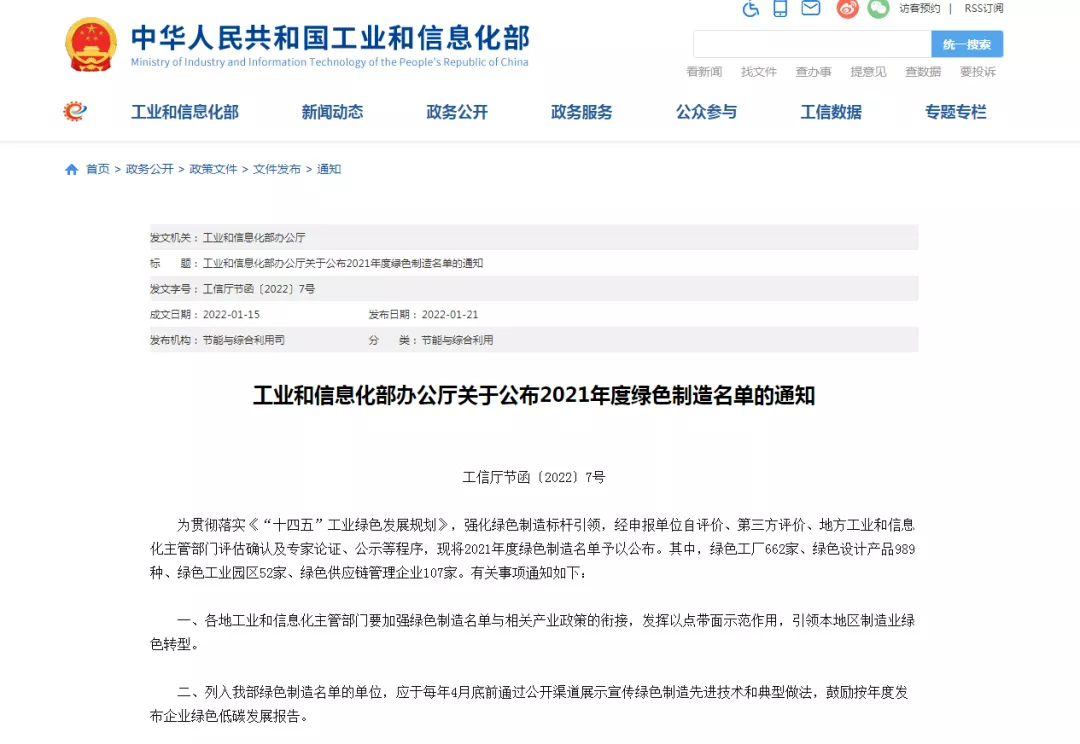Screen dimensions: 1080x744
Task: Go to 首页 in breadcrumb
Action: point(98,169)
